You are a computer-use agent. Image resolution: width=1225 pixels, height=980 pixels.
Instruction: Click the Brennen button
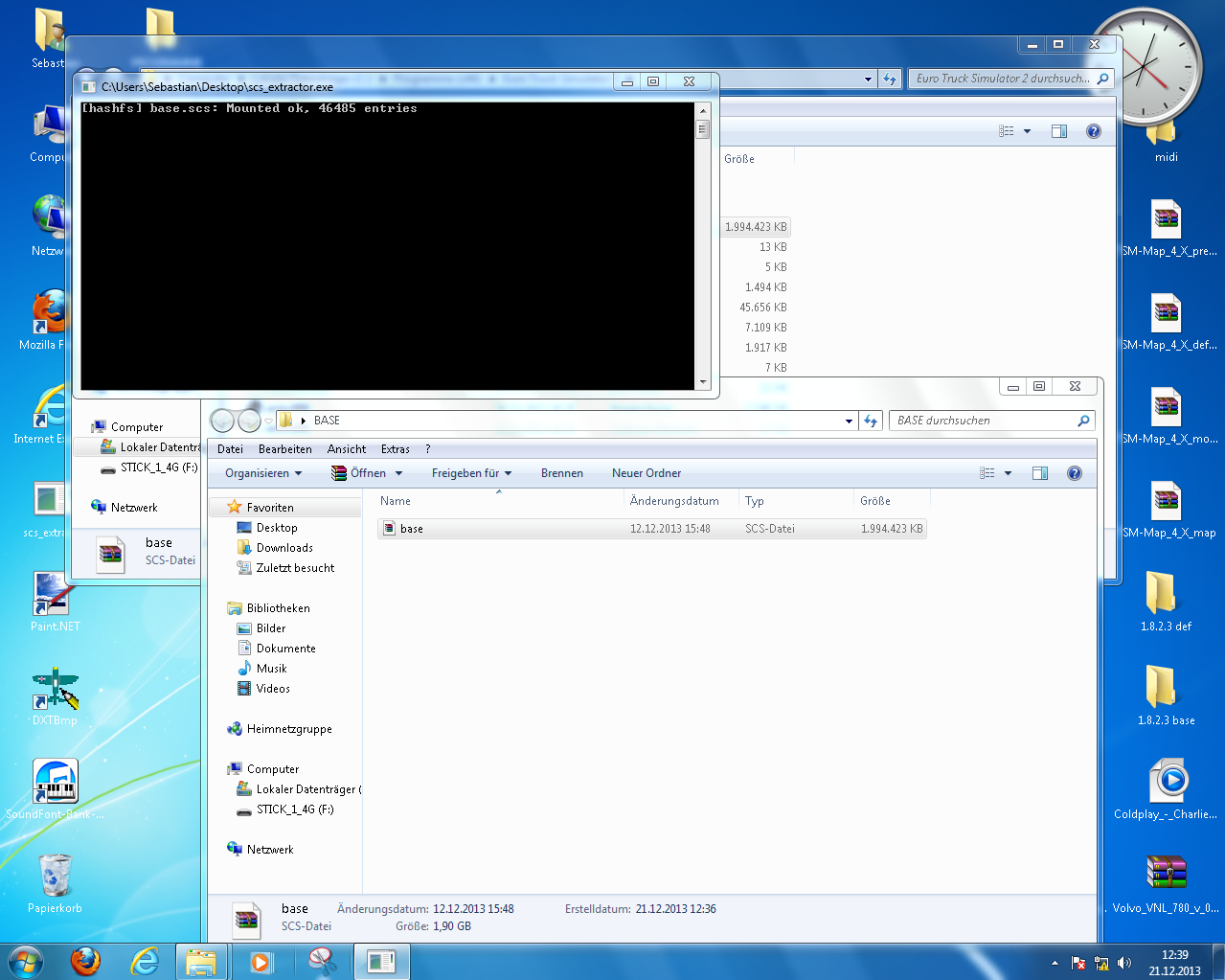tap(561, 473)
